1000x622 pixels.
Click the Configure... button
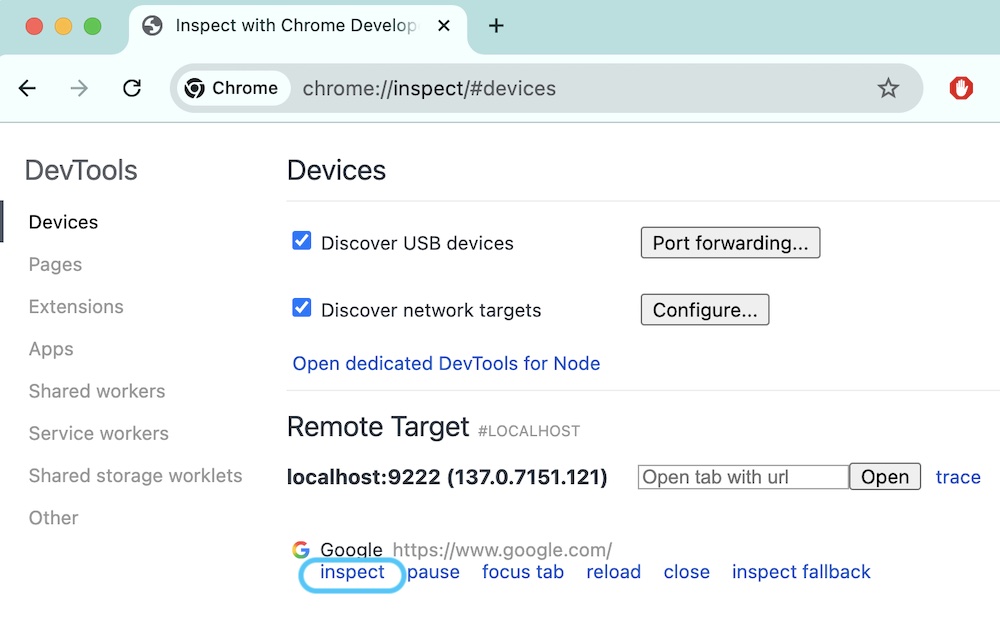705,310
